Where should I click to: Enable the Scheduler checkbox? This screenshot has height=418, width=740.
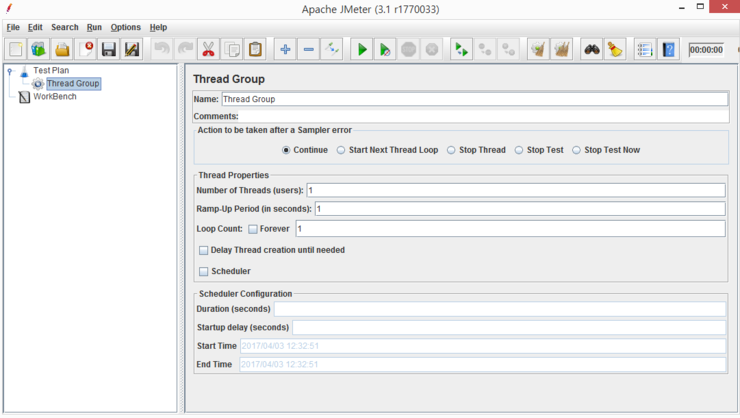(x=203, y=271)
